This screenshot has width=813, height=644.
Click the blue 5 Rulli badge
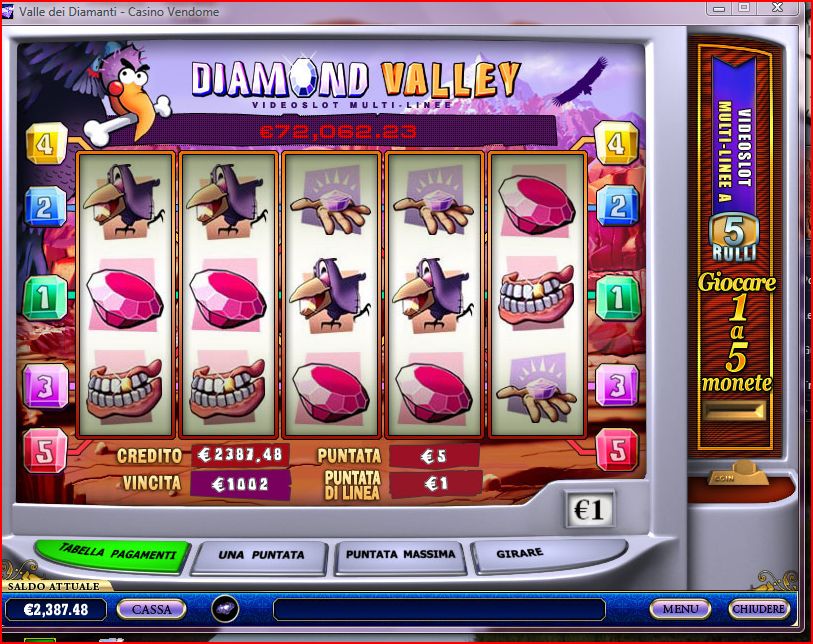[734, 235]
